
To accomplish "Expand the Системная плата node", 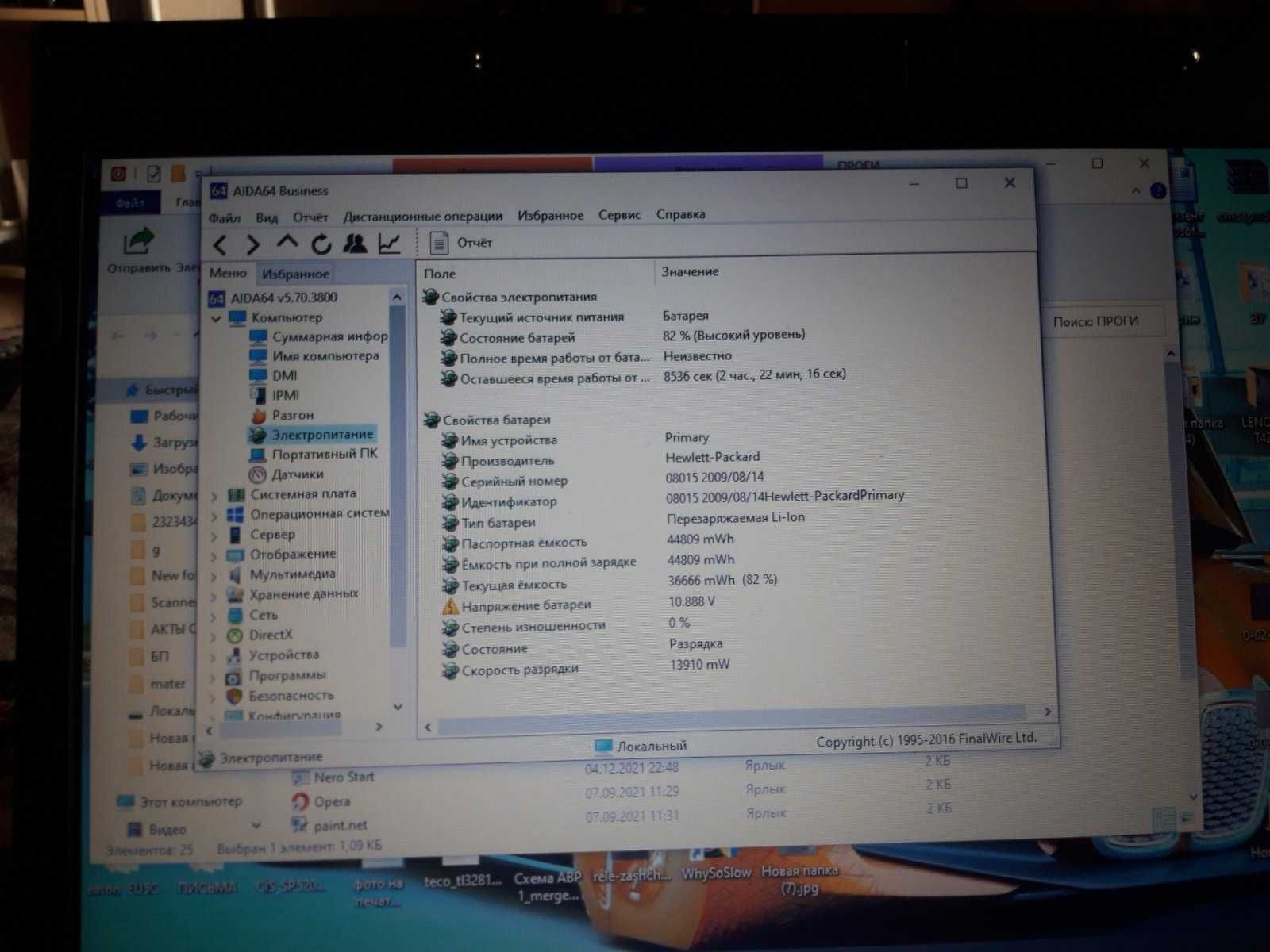I will [x=214, y=496].
